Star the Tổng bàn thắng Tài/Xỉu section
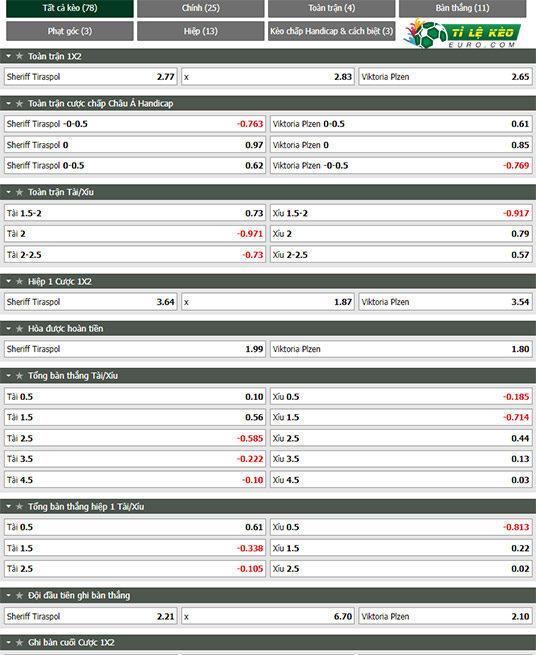The width and height of the screenshot is (536, 655). [x=19, y=376]
